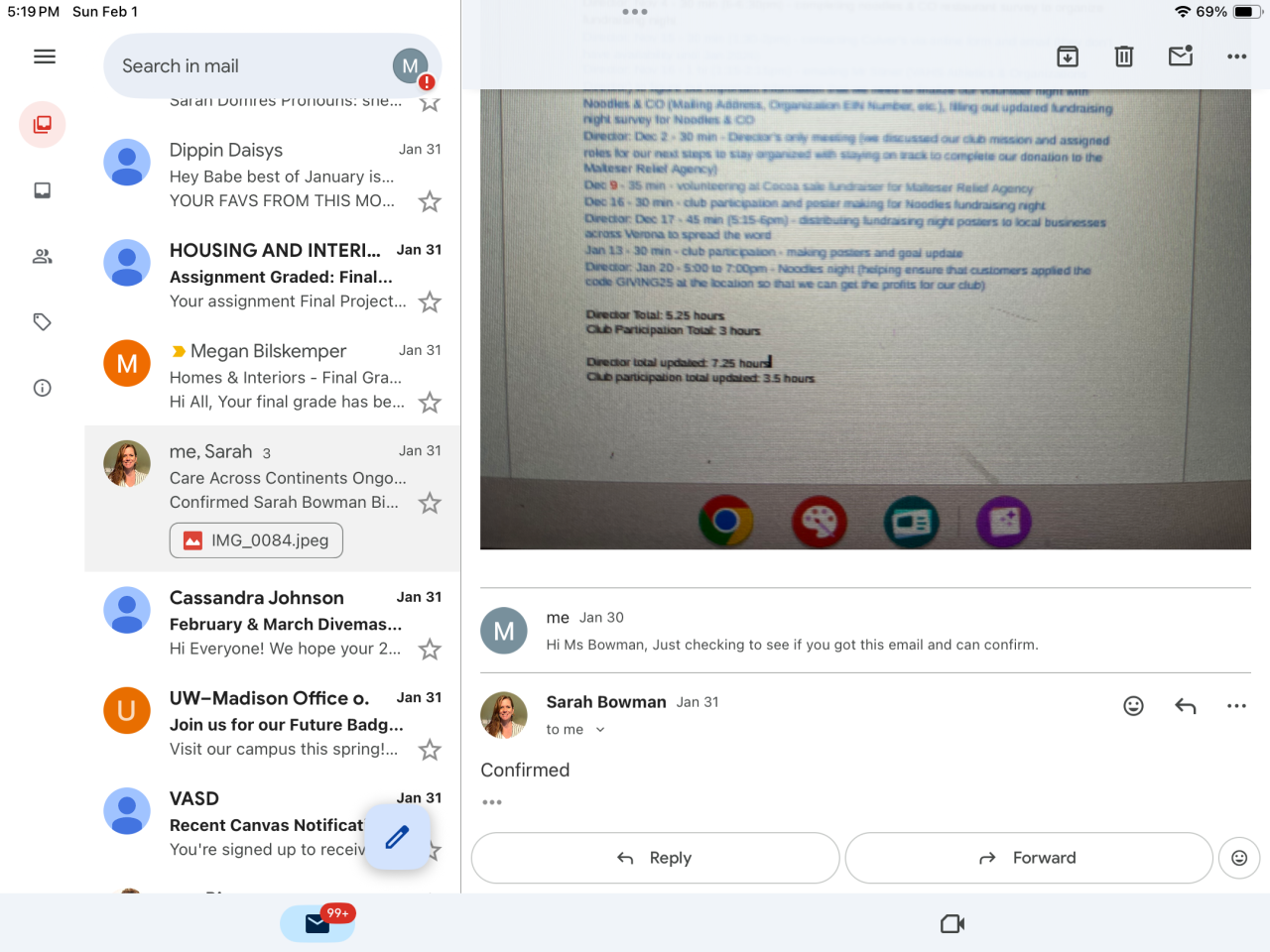This screenshot has height=952, width=1270.
Task: Open 'Join us for our Future Badg...' email
Action: pyautogui.click(x=273, y=723)
